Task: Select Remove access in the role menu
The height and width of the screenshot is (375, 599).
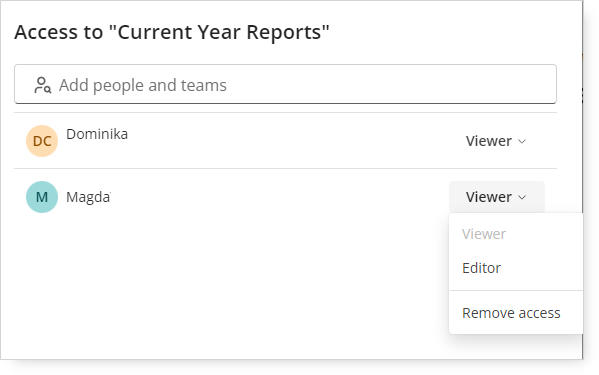Action: click(511, 313)
